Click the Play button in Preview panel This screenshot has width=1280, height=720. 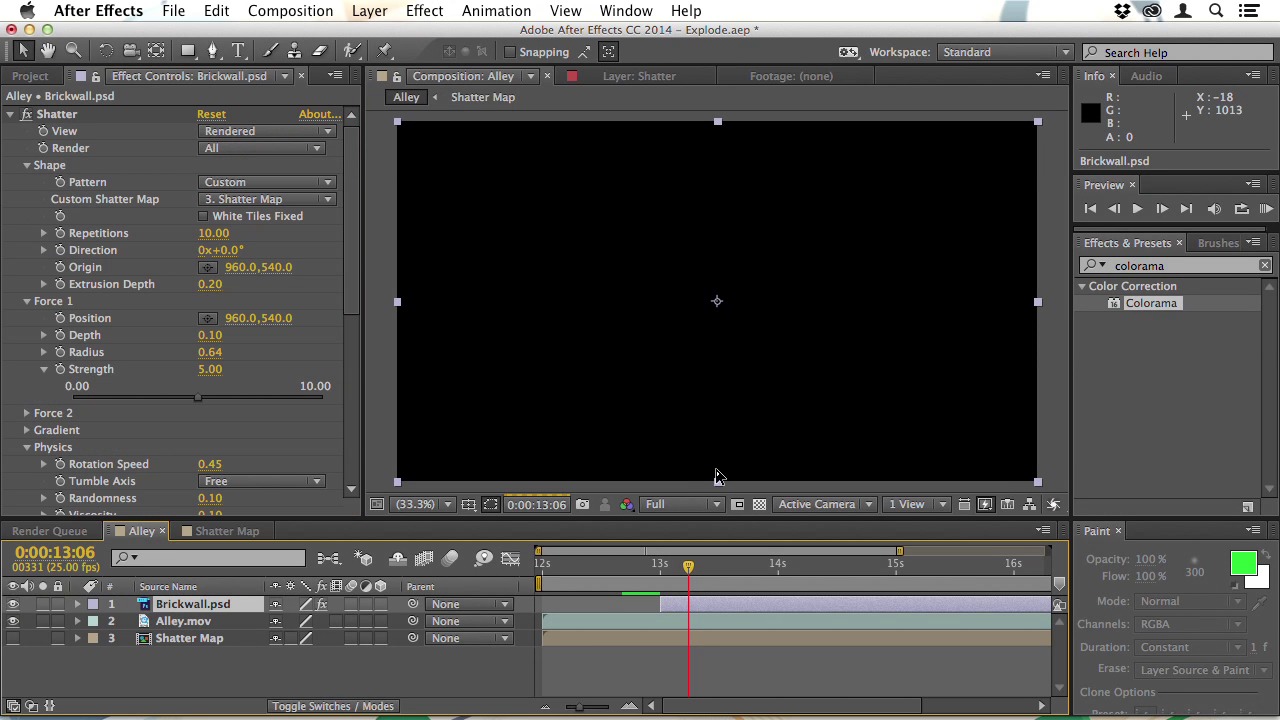coord(1137,209)
